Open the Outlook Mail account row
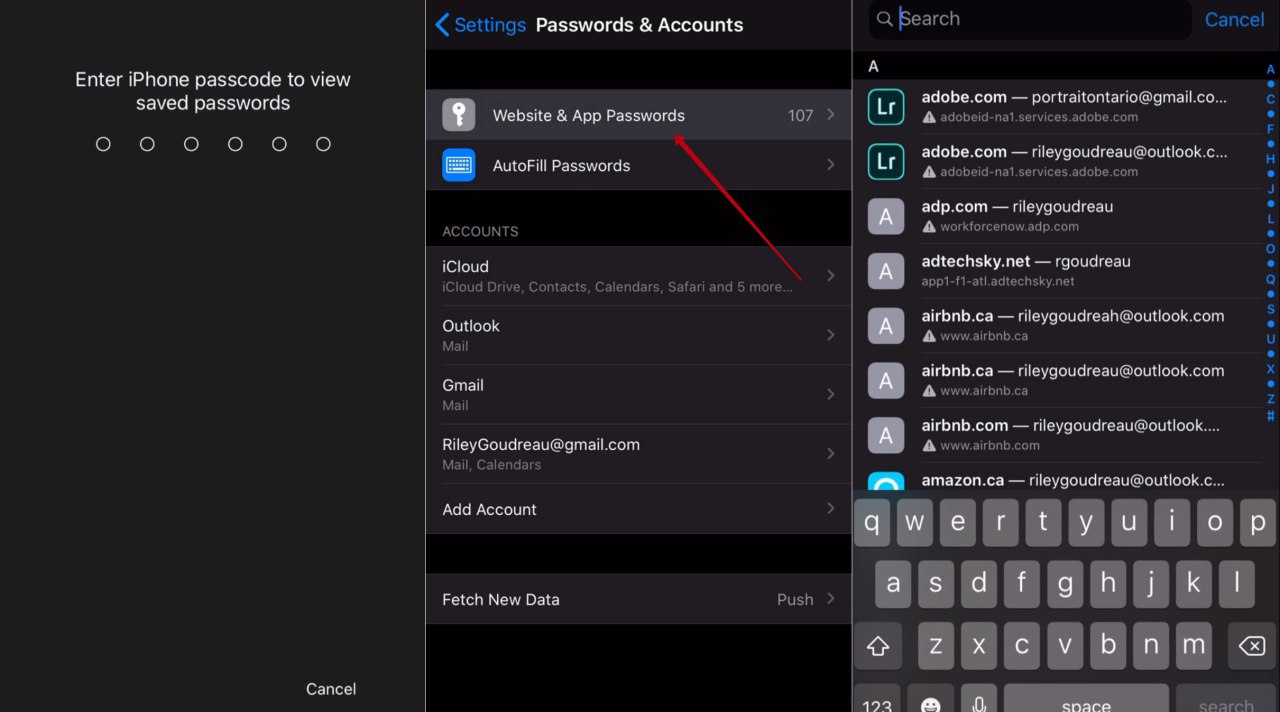The image size is (1280, 712). pos(639,335)
